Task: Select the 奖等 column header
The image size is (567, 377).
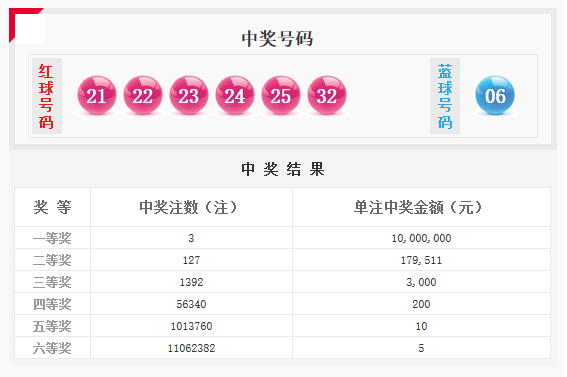Action: 52,207
